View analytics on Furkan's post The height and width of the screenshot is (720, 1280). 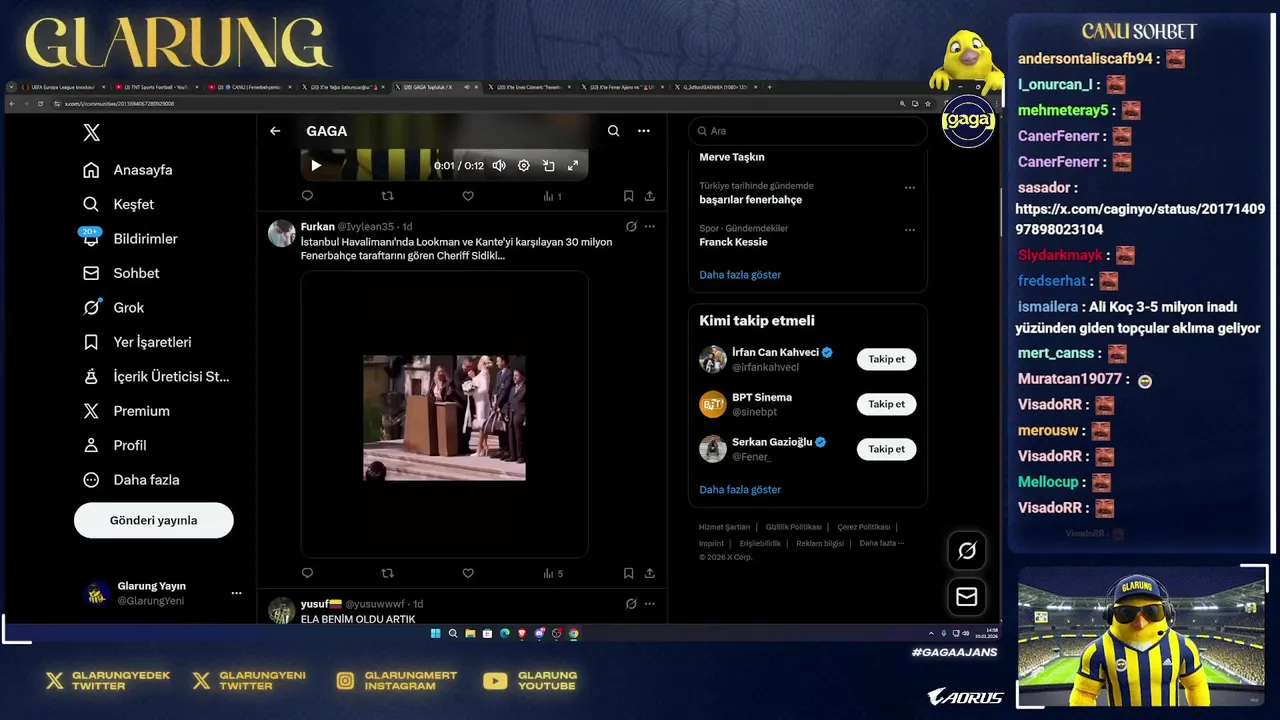(x=553, y=573)
